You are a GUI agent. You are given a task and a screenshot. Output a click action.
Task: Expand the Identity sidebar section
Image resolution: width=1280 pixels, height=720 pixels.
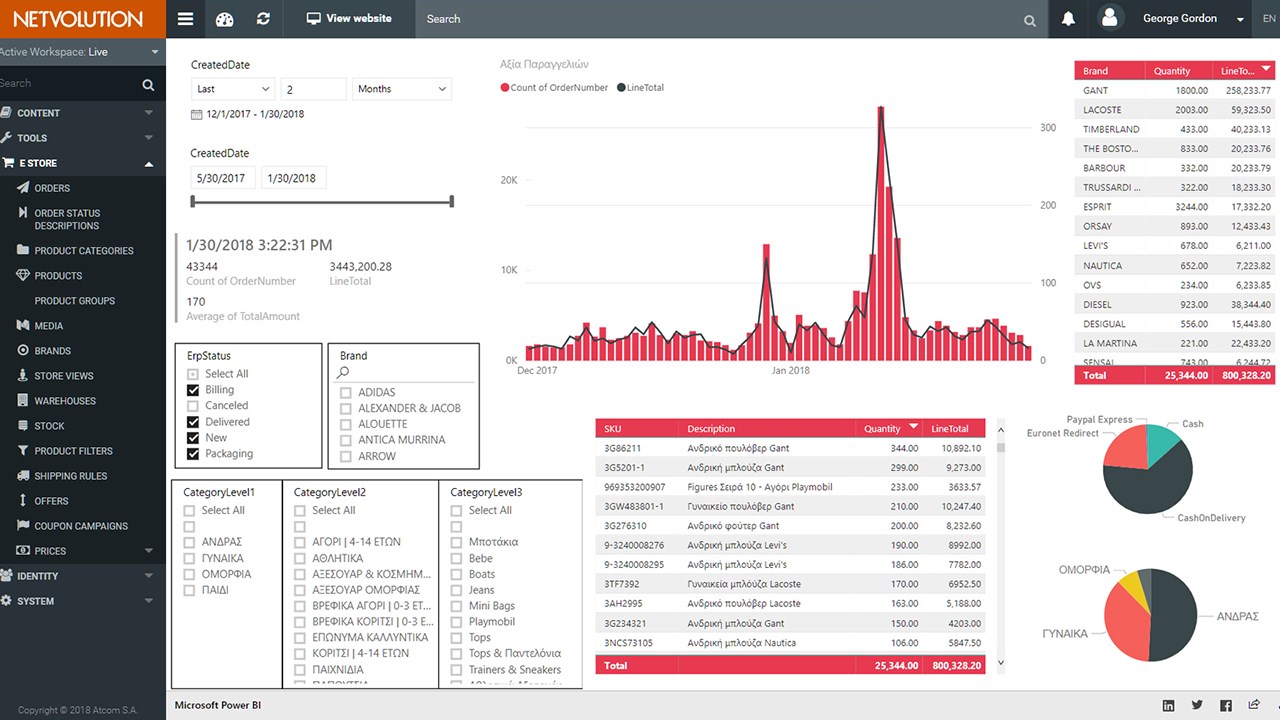click(83, 576)
